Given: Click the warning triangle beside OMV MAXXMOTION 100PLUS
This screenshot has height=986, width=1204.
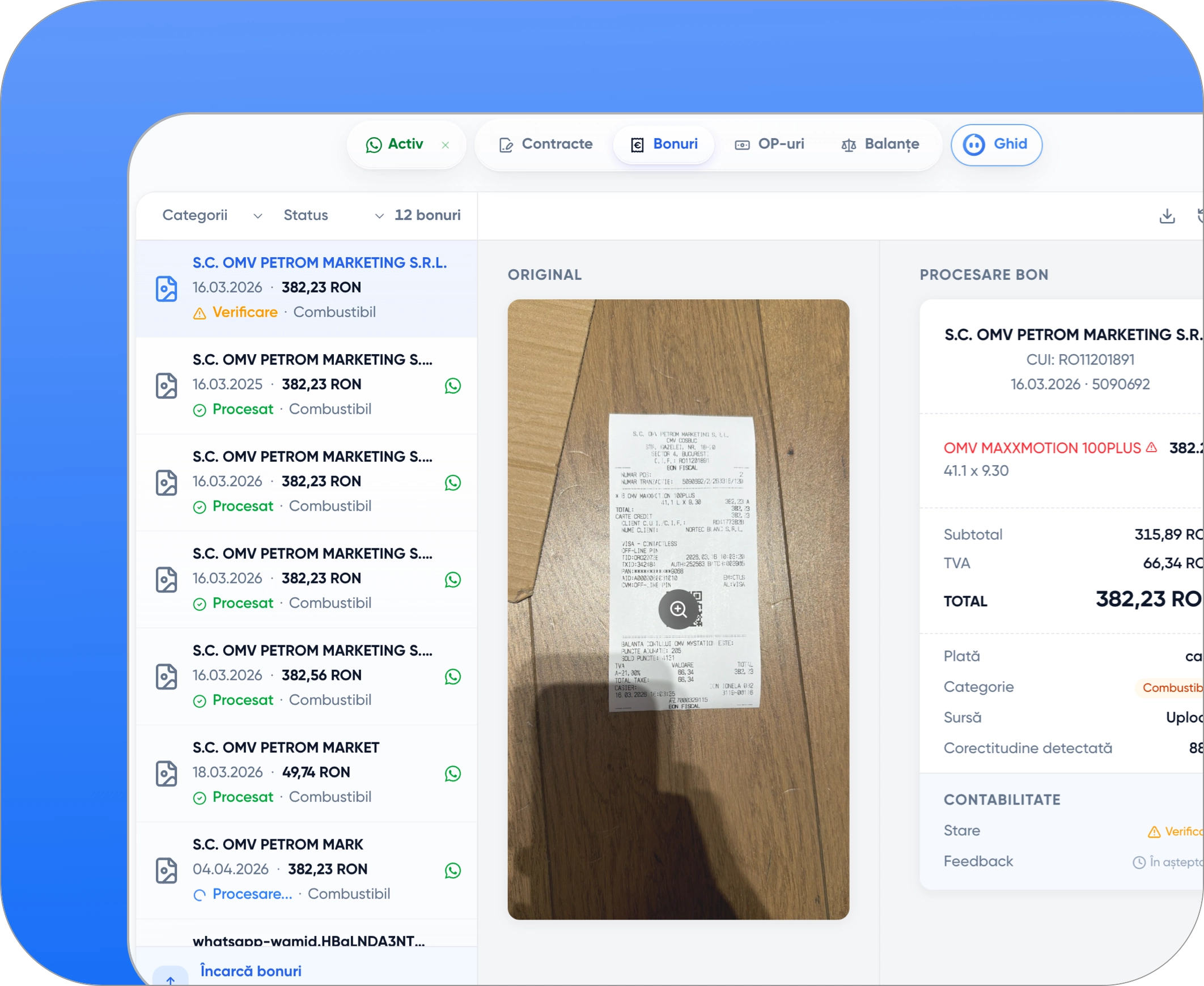Looking at the screenshot, I should click(x=1152, y=448).
